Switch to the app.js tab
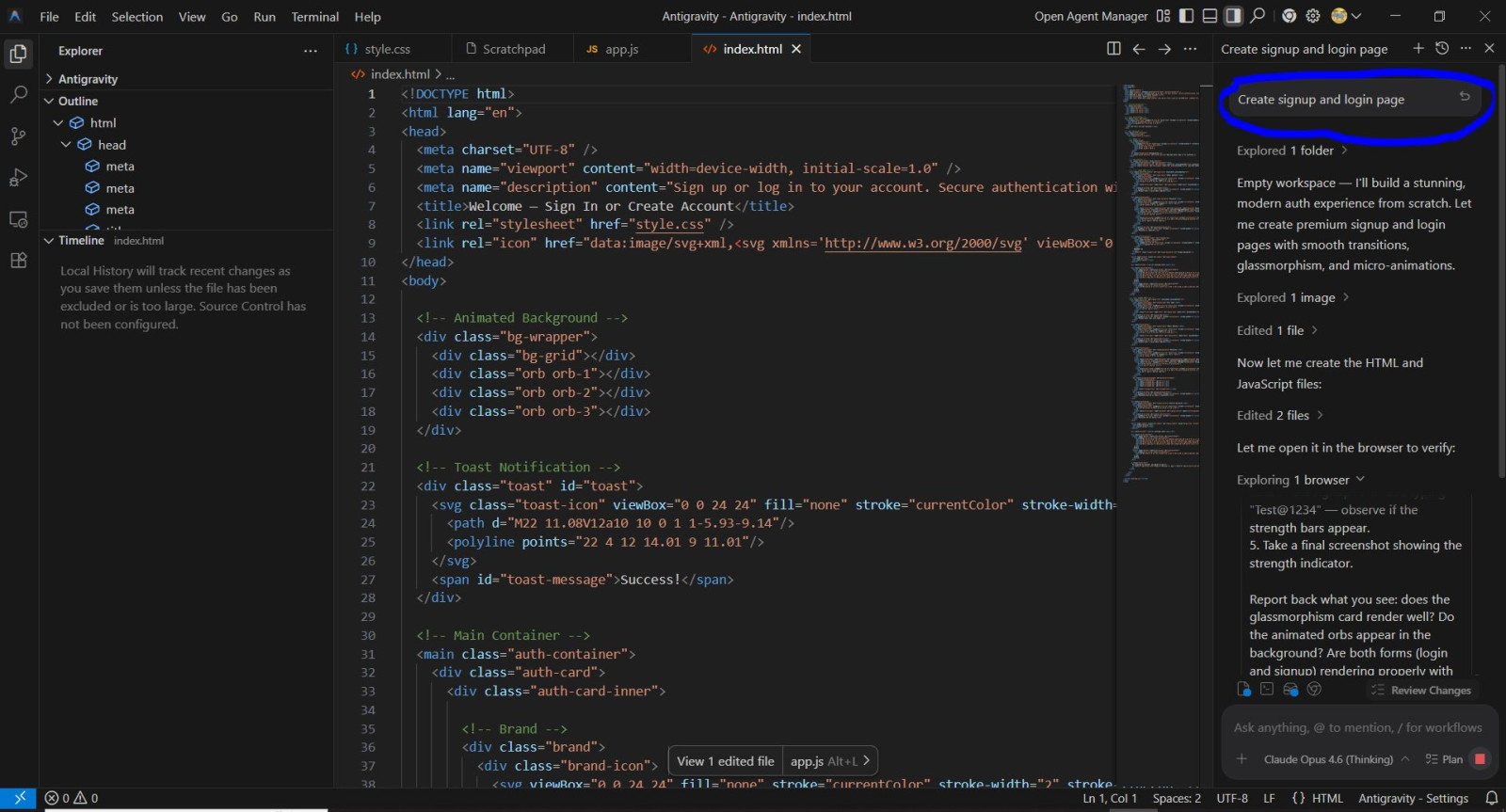Image resolution: width=1506 pixels, height=812 pixels. [x=622, y=49]
